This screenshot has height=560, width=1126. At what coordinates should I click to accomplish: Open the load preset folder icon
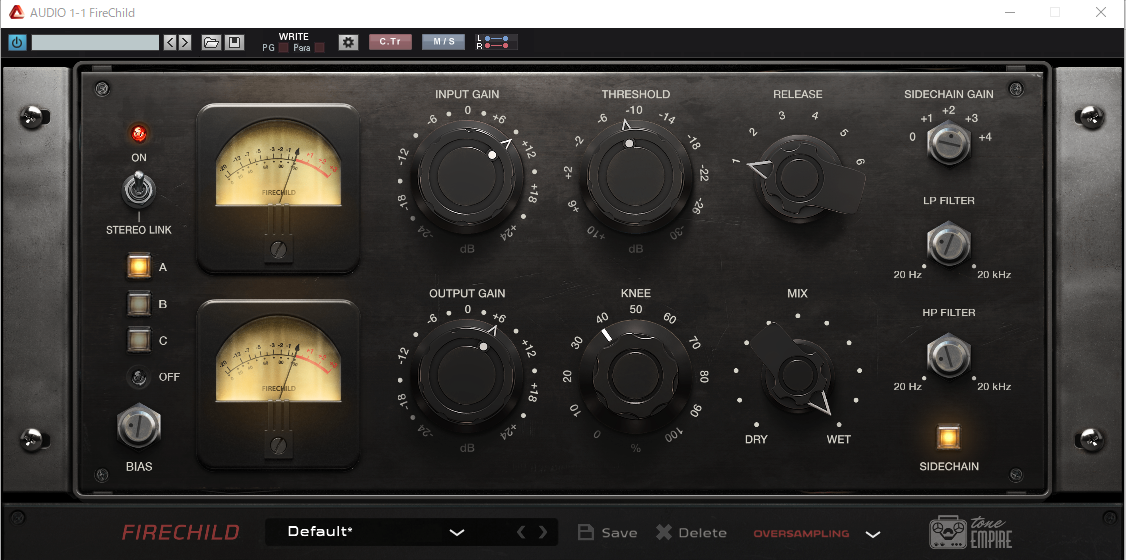[211, 42]
